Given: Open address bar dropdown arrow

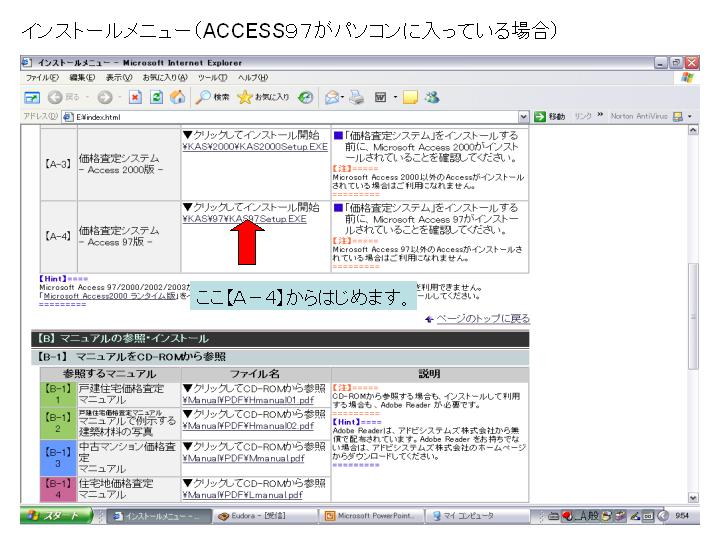Looking at the screenshot, I should (x=523, y=117).
